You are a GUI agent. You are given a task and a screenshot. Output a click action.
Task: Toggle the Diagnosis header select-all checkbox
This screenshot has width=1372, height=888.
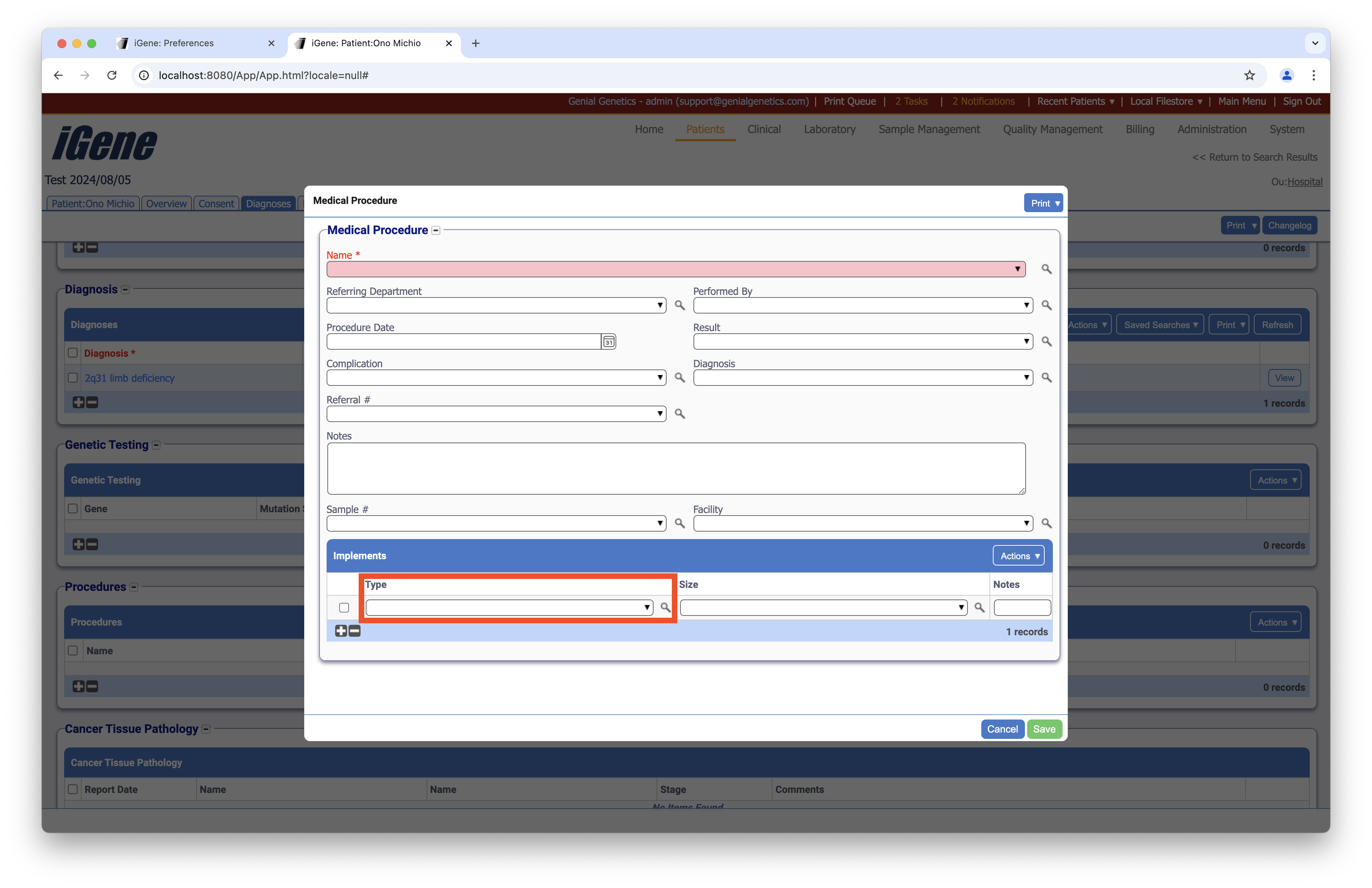[73, 353]
